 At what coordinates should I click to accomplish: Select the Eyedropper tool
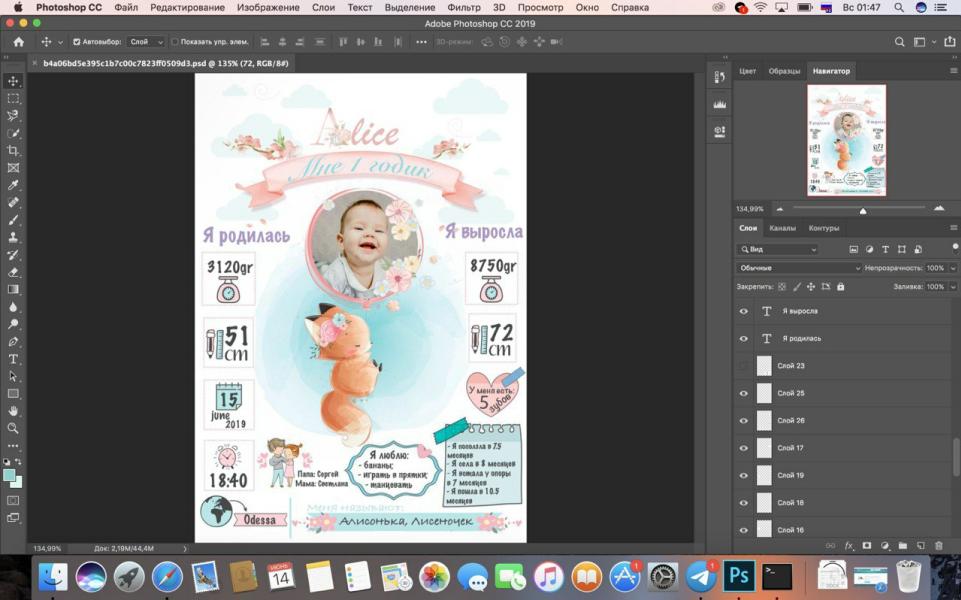click(x=13, y=185)
